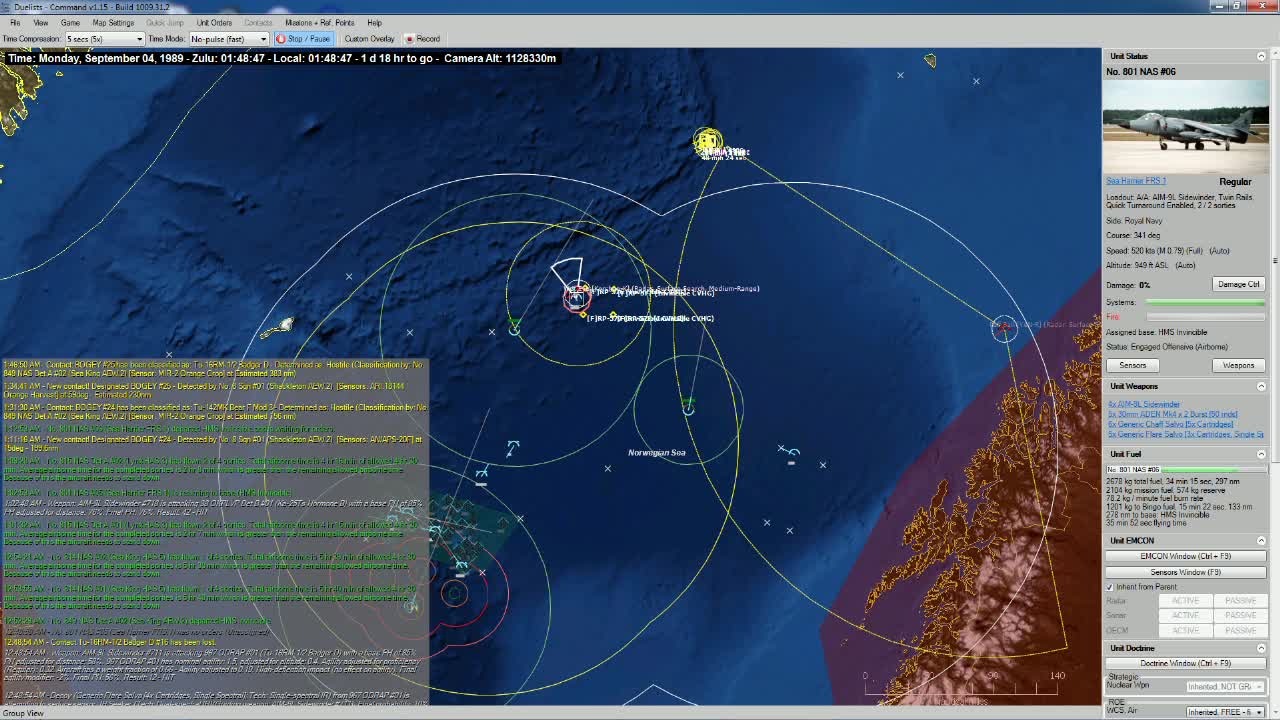Open WCS Air dropdown
Screen dimensions: 1280x720
(x=1224, y=712)
